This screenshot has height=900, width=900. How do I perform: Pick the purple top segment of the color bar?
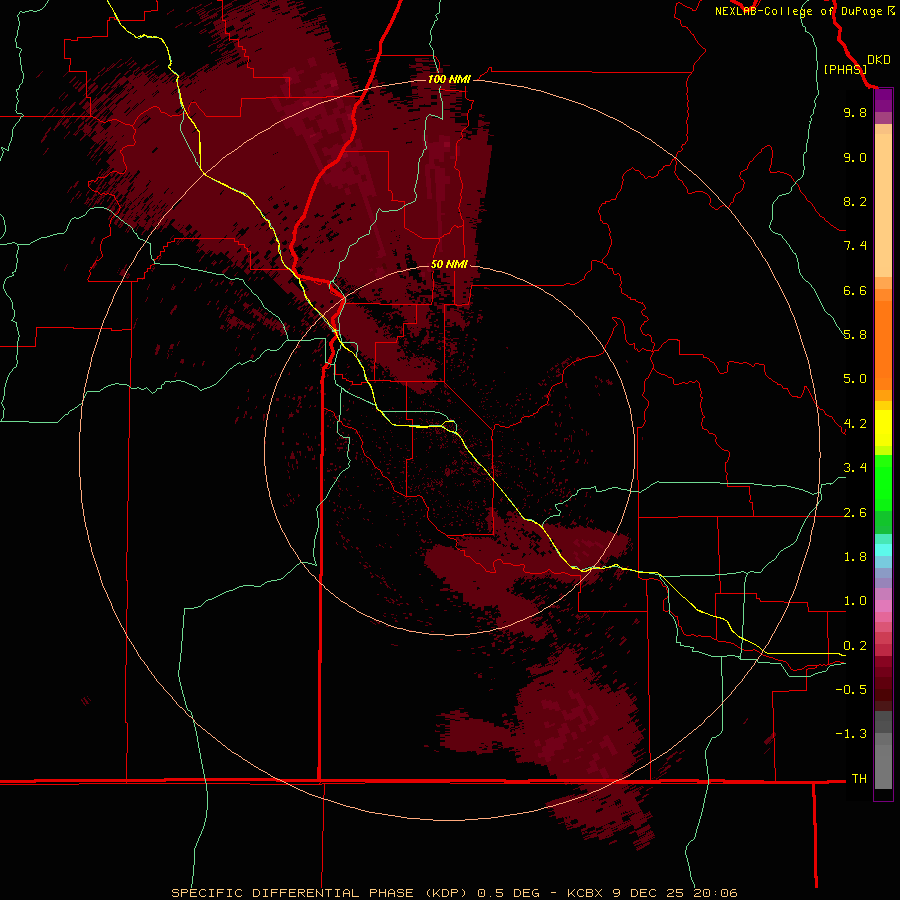tap(883, 100)
